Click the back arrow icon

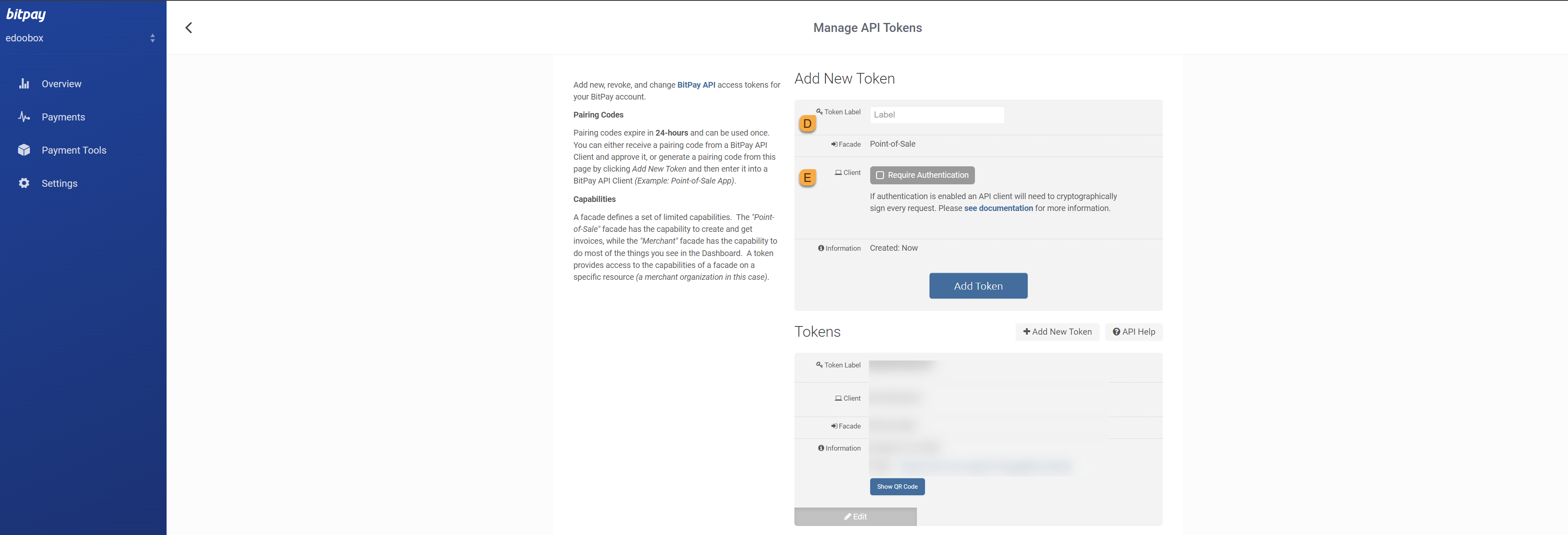[x=189, y=27]
